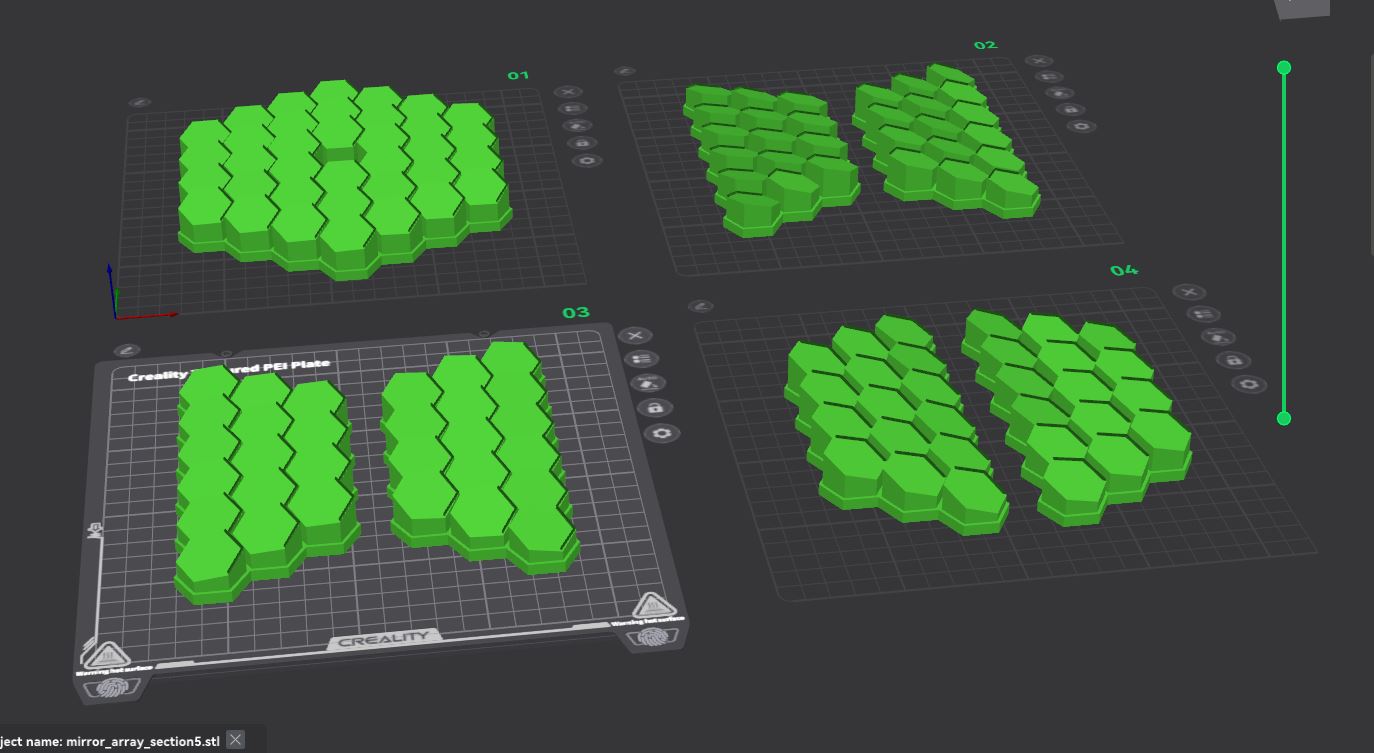The height and width of the screenshot is (753, 1374).
Task: Click the auto-orient icon on plate 03
Action: (648, 383)
